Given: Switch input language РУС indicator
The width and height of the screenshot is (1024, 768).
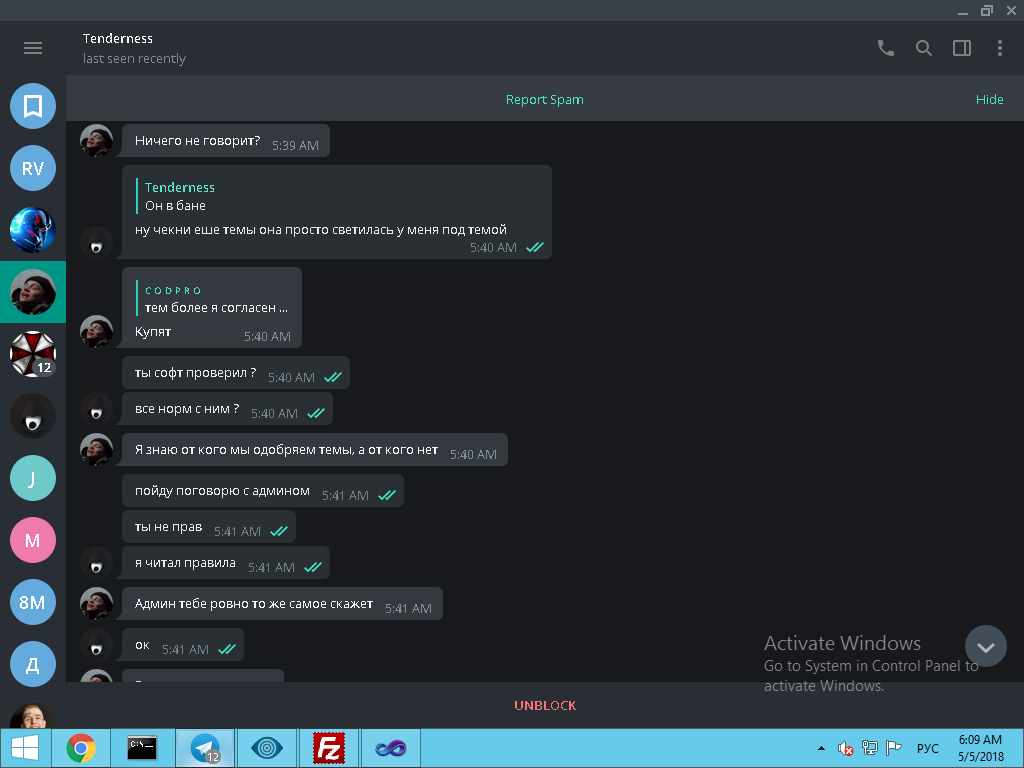Looking at the screenshot, I should point(927,748).
